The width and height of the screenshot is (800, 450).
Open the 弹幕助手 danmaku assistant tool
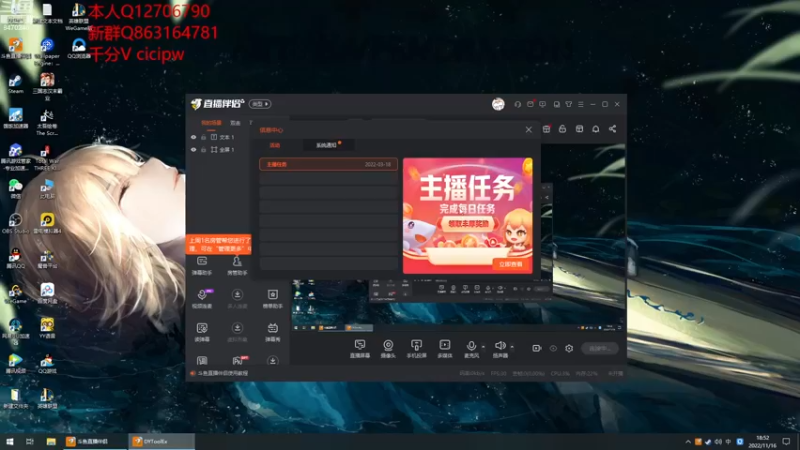click(x=202, y=265)
